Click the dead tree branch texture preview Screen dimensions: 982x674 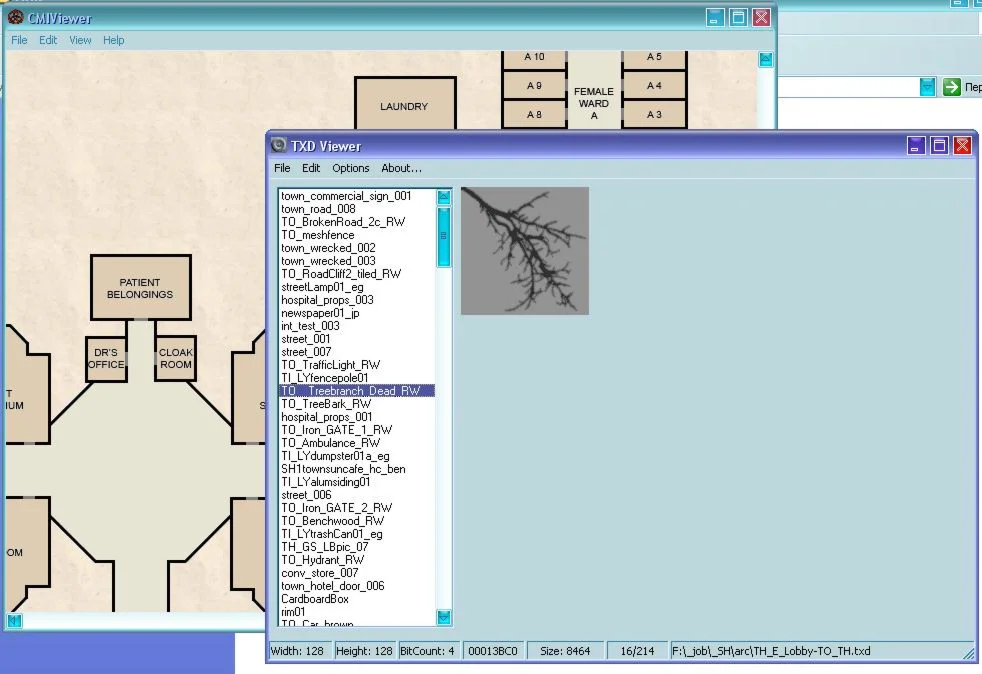pyautogui.click(x=524, y=251)
